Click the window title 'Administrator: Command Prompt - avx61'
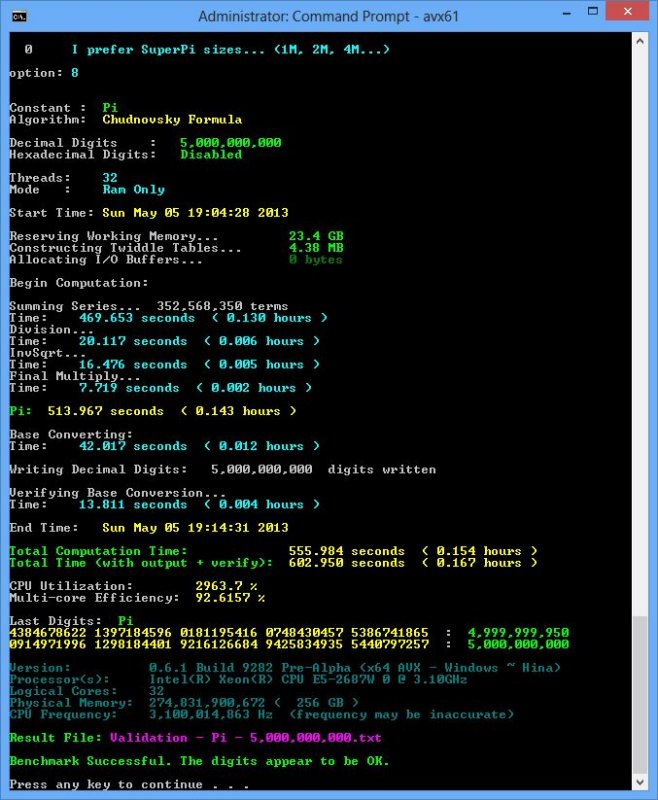Screen dimensions: 658x800 (328, 17)
